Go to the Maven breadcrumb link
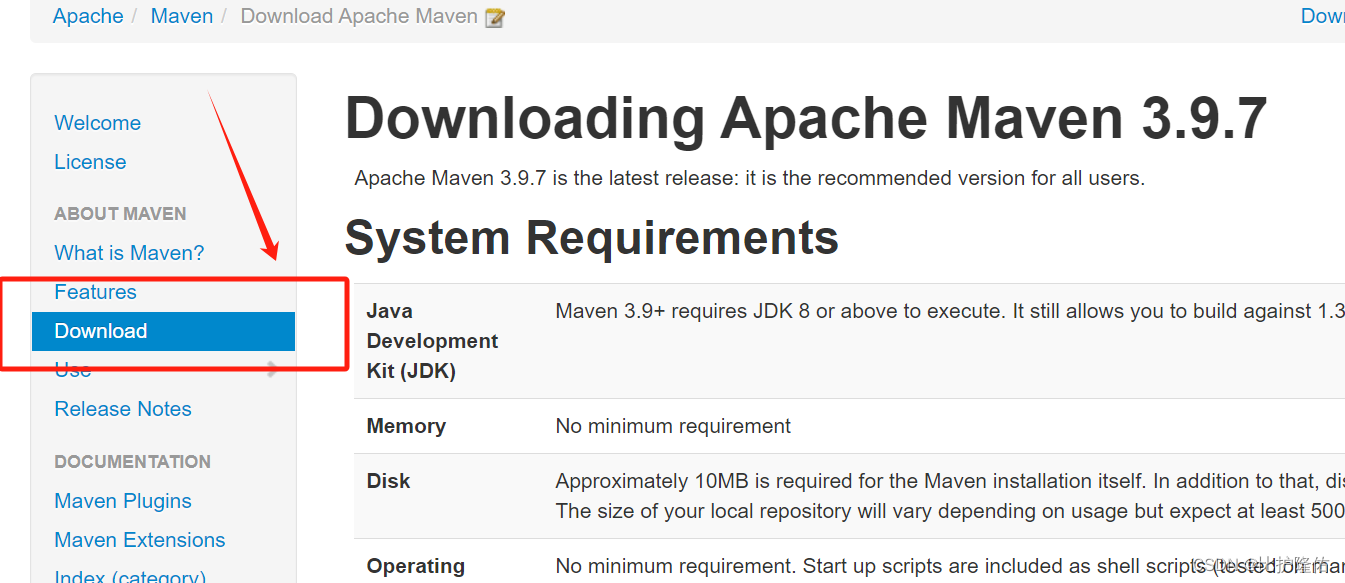 point(182,16)
